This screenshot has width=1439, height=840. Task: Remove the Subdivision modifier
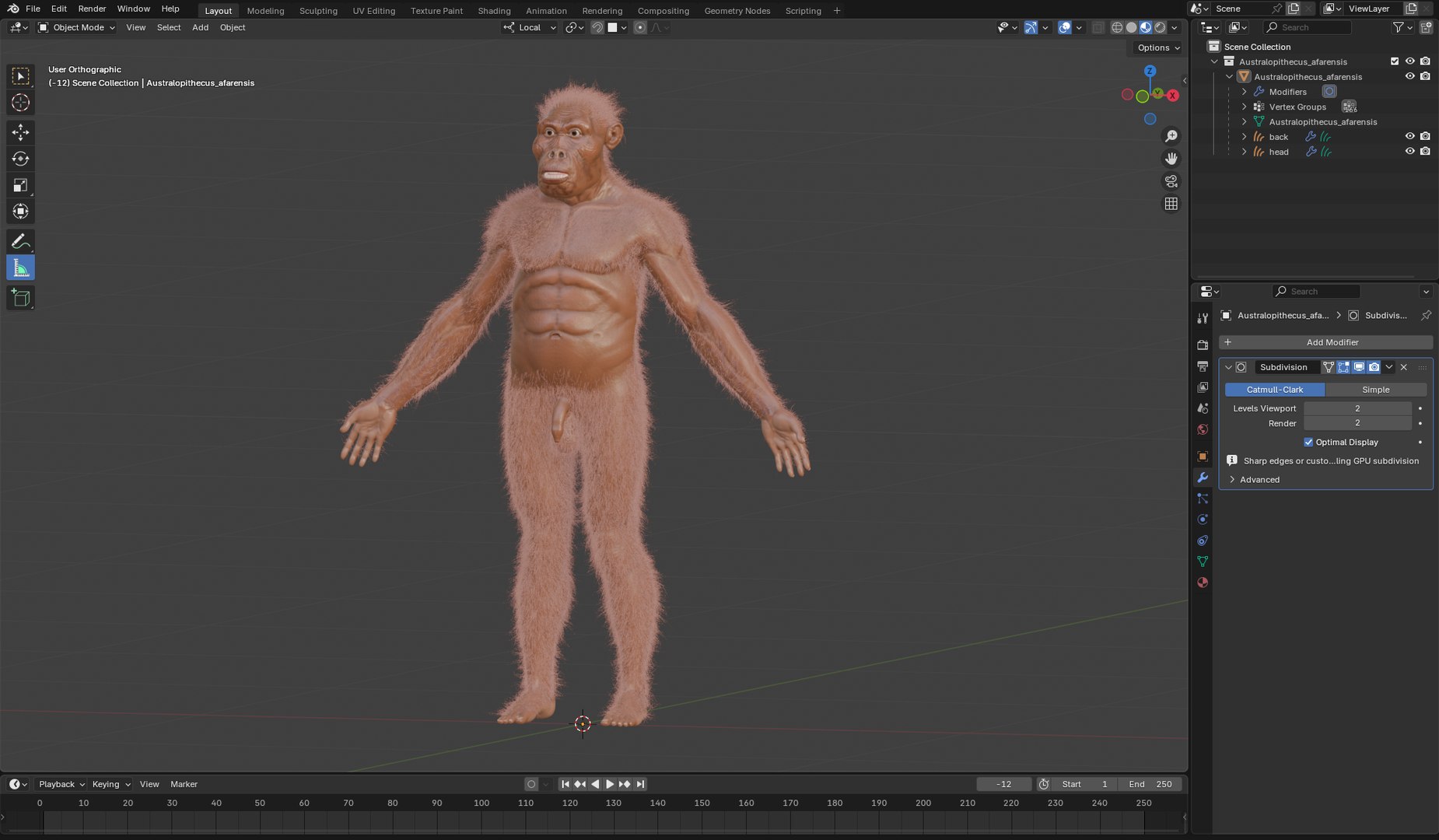coord(1404,367)
